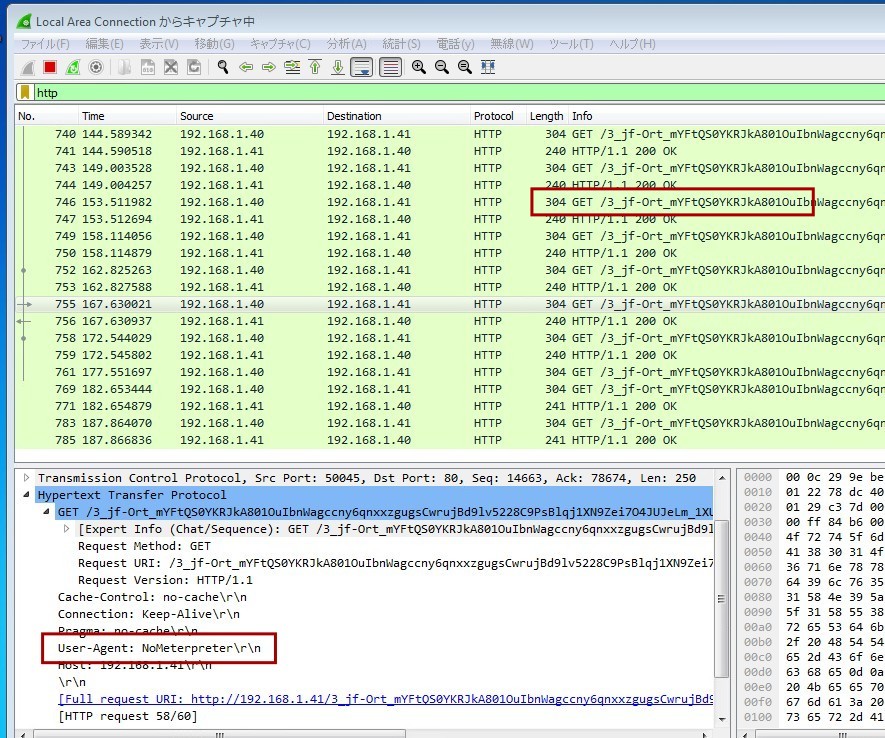885x738 pixels.
Task: Sort packets by the Protocol column header
Action: 498,116
